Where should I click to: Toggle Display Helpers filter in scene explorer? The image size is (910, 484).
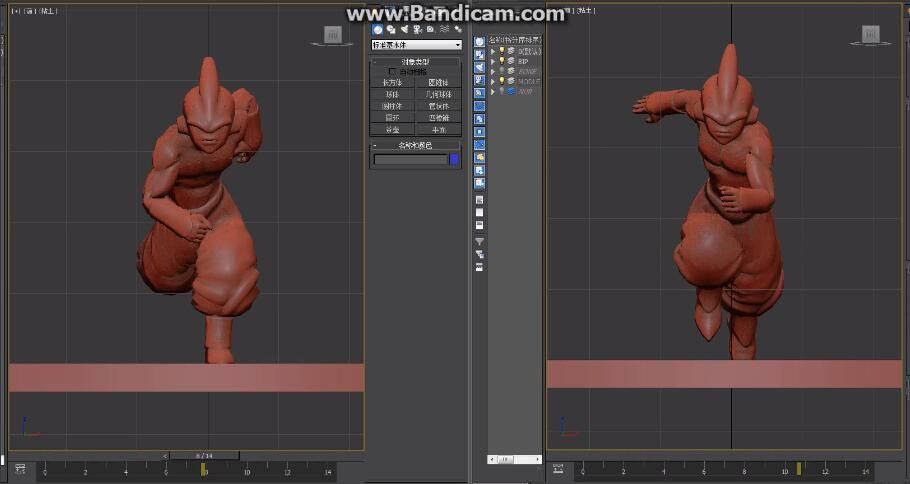click(479, 93)
